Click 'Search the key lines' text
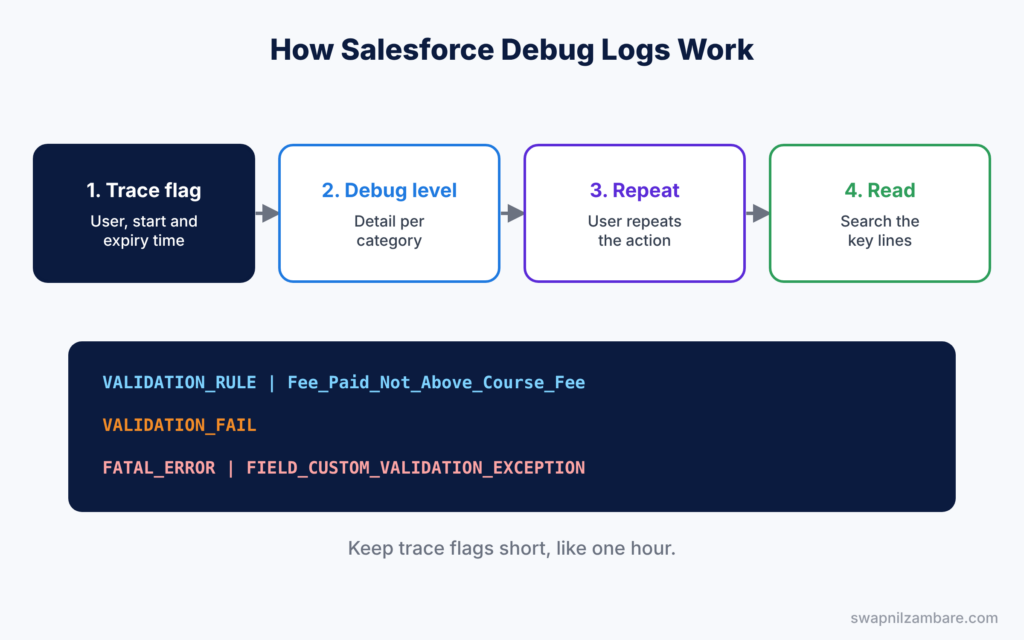The image size is (1024, 640). point(880,231)
